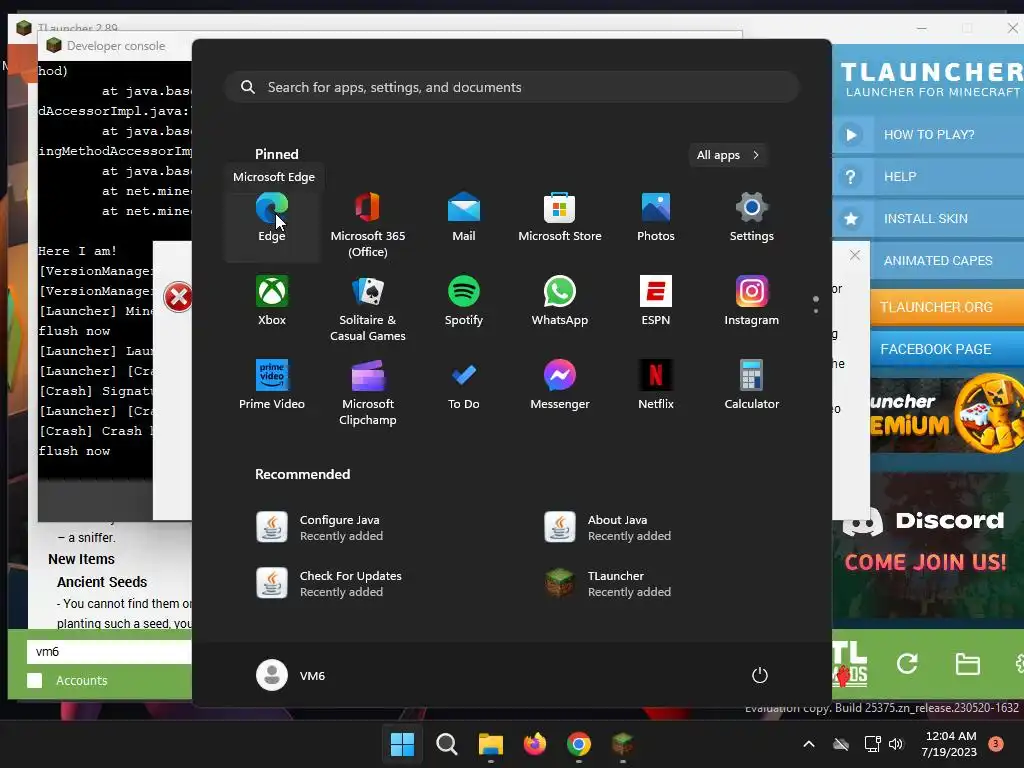Open the clock and date flyout
Screen dimensions: 1024x768
949,744
